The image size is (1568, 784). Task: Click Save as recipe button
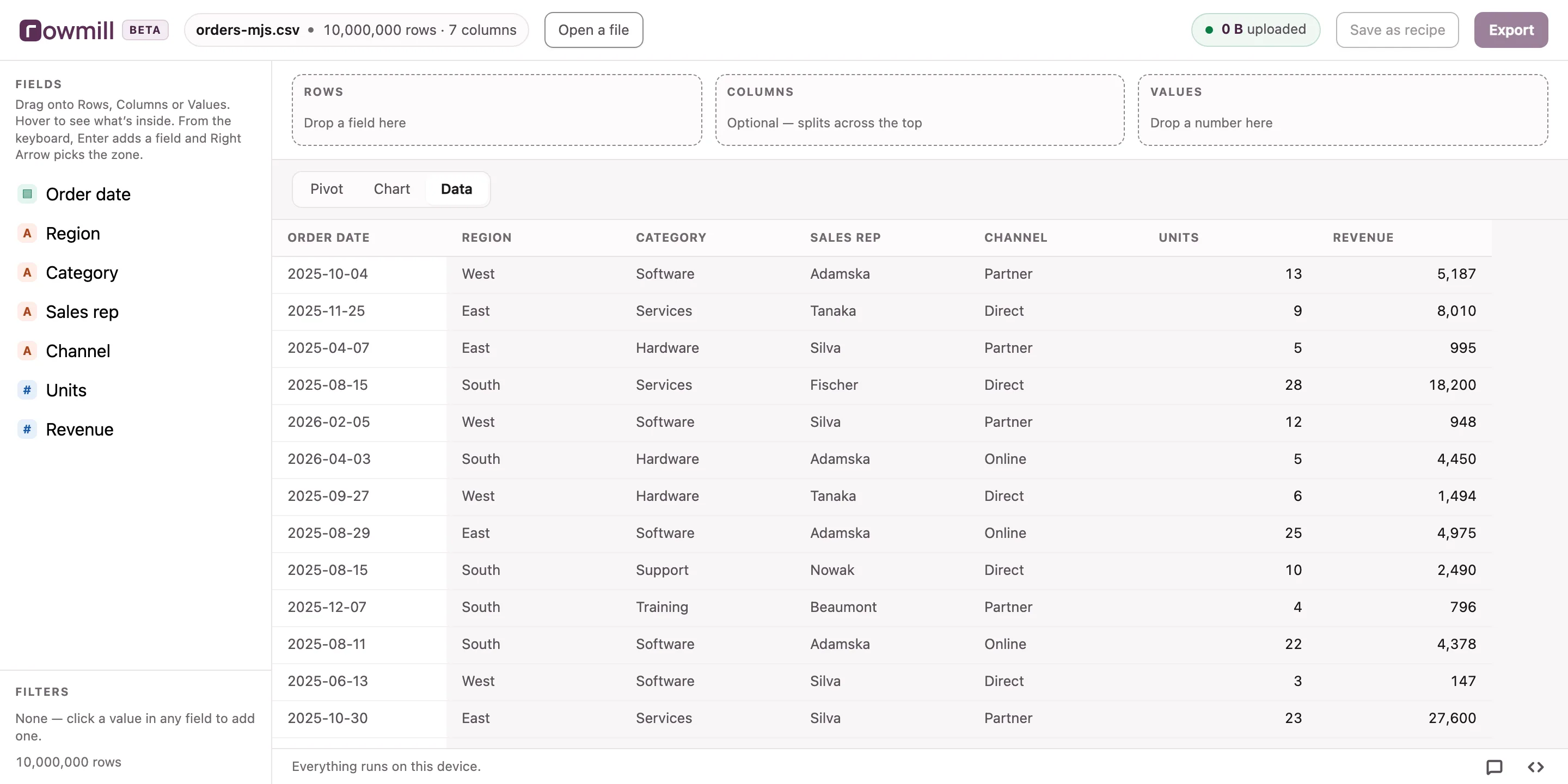coord(1397,30)
